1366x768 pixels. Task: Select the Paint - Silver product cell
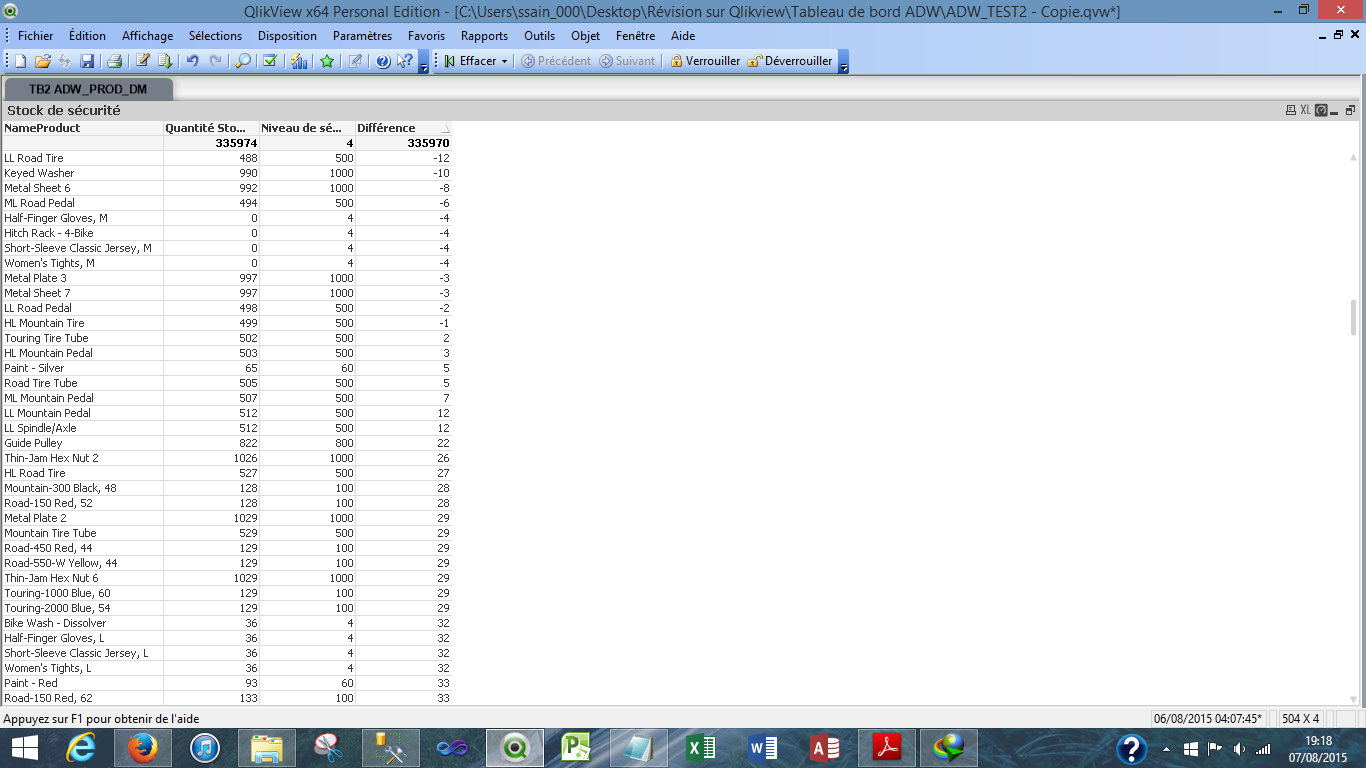click(83, 368)
